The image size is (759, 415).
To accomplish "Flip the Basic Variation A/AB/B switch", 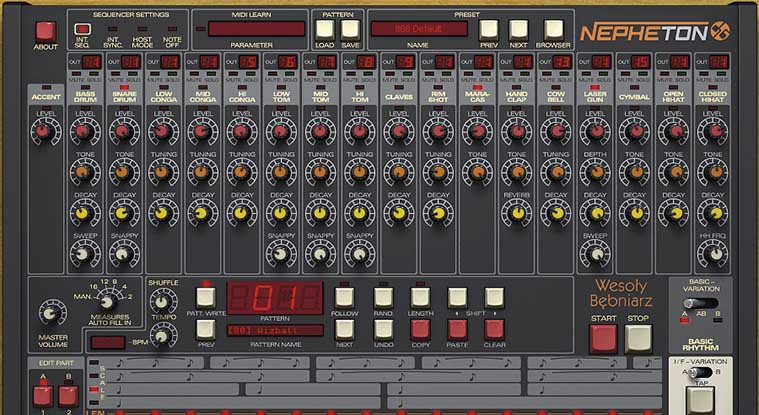I will point(701,303).
